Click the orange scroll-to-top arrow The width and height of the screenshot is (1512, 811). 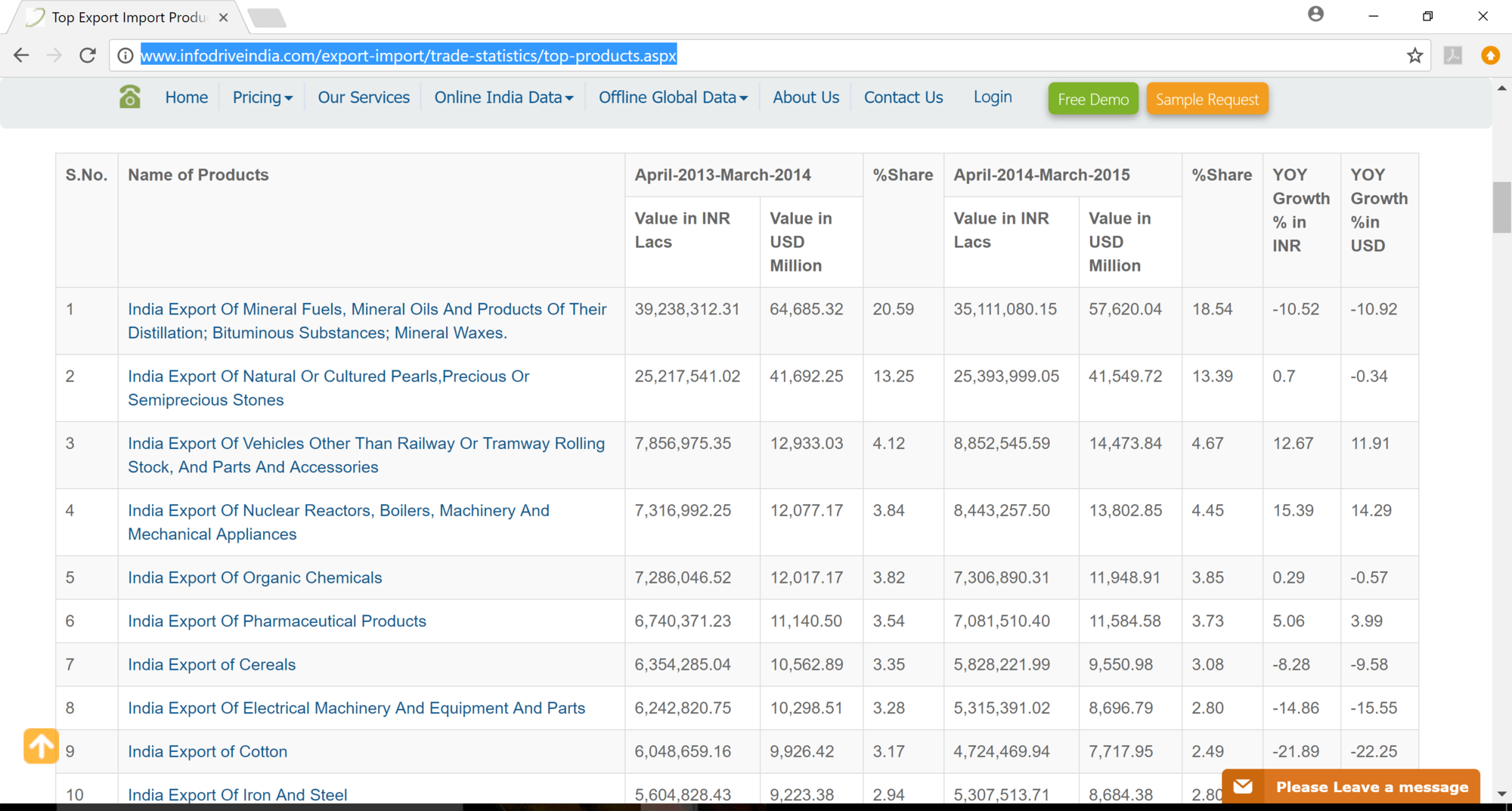point(41,746)
